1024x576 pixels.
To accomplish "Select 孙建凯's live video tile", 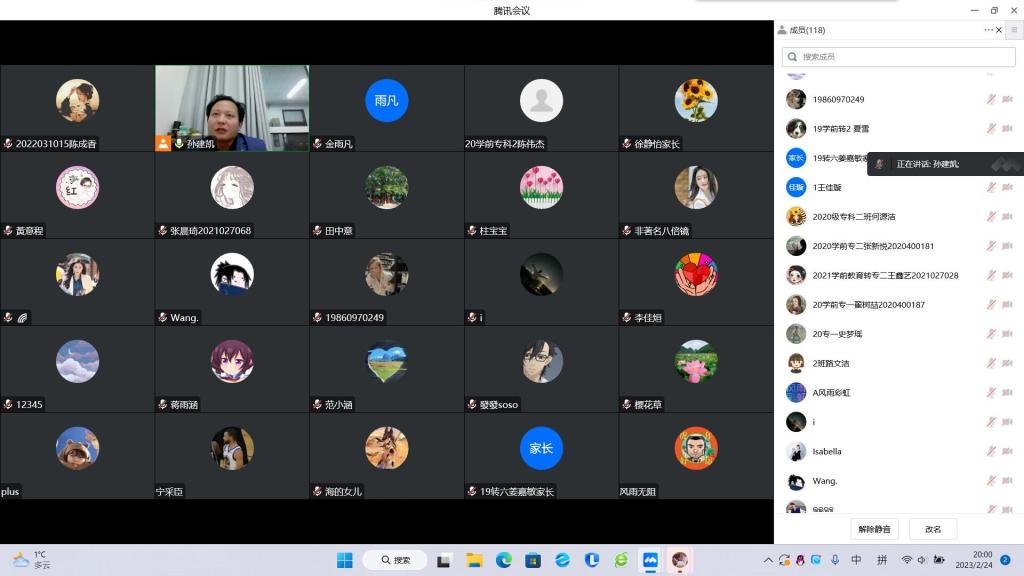I will point(232,108).
